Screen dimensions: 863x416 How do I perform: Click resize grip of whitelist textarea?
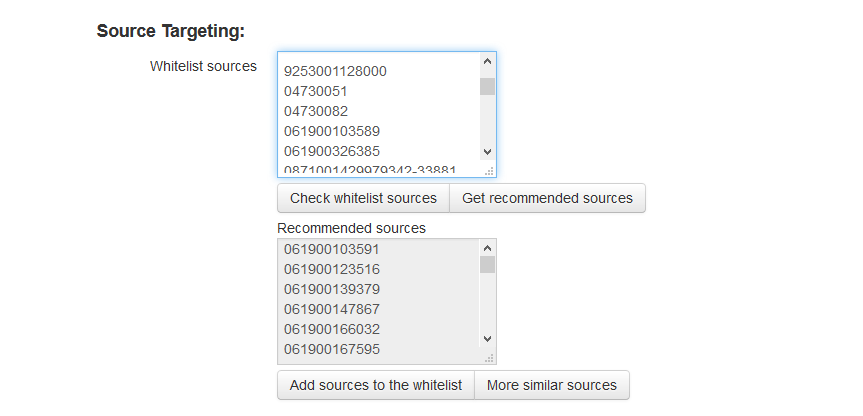click(489, 171)
